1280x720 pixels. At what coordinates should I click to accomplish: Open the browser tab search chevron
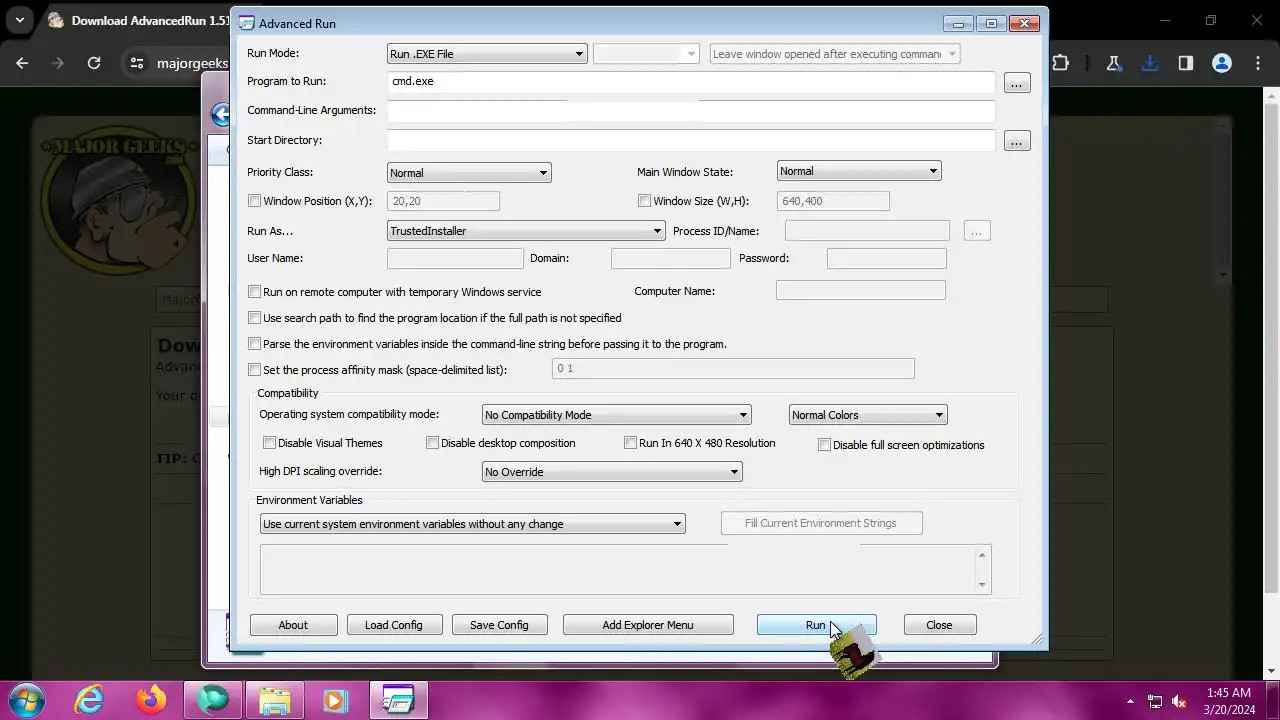pyautogui.click(x=20, y=20)
